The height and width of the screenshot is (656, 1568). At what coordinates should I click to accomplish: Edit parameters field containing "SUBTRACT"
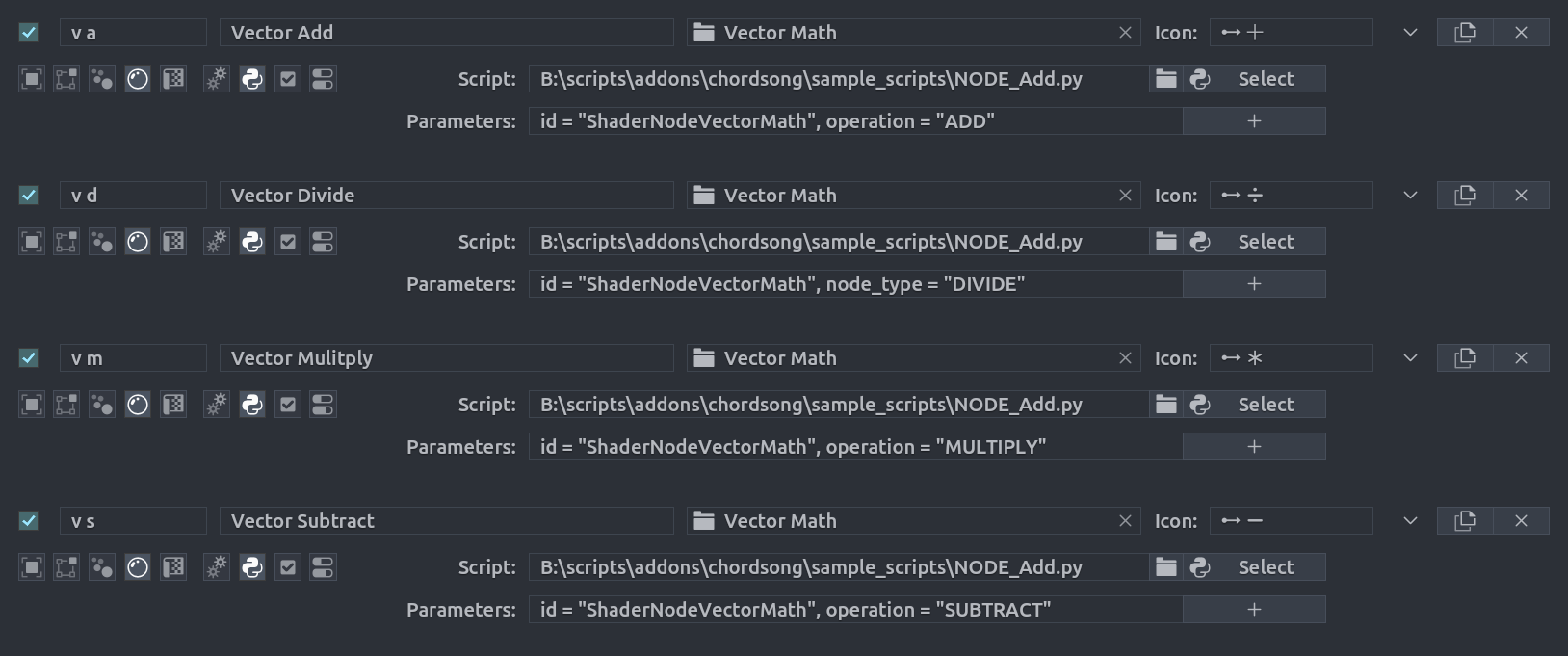click(855, 610)
